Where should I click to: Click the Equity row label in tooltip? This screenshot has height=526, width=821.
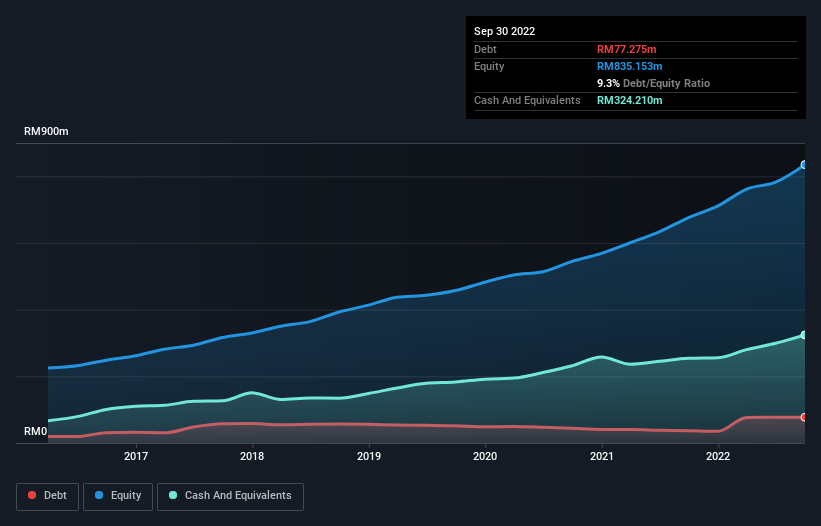coord(489,66)
